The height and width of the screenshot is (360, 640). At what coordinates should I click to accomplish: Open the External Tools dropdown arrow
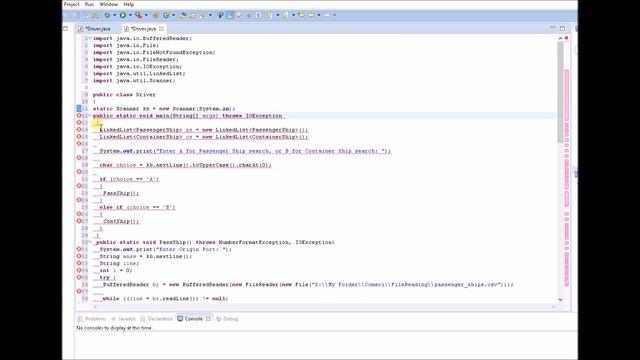(146, 15)
